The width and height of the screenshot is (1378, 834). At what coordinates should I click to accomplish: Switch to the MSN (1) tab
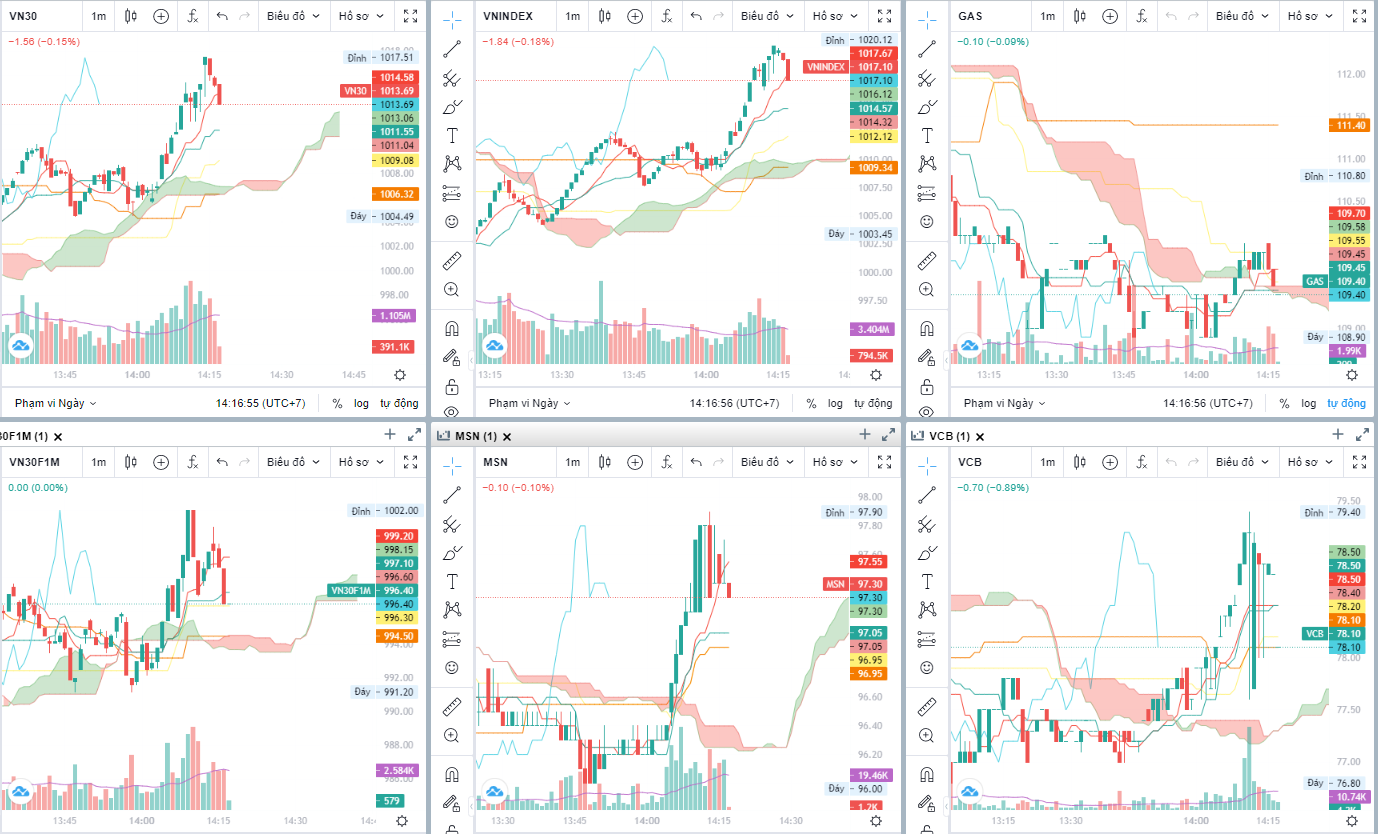tap(476, 436)
